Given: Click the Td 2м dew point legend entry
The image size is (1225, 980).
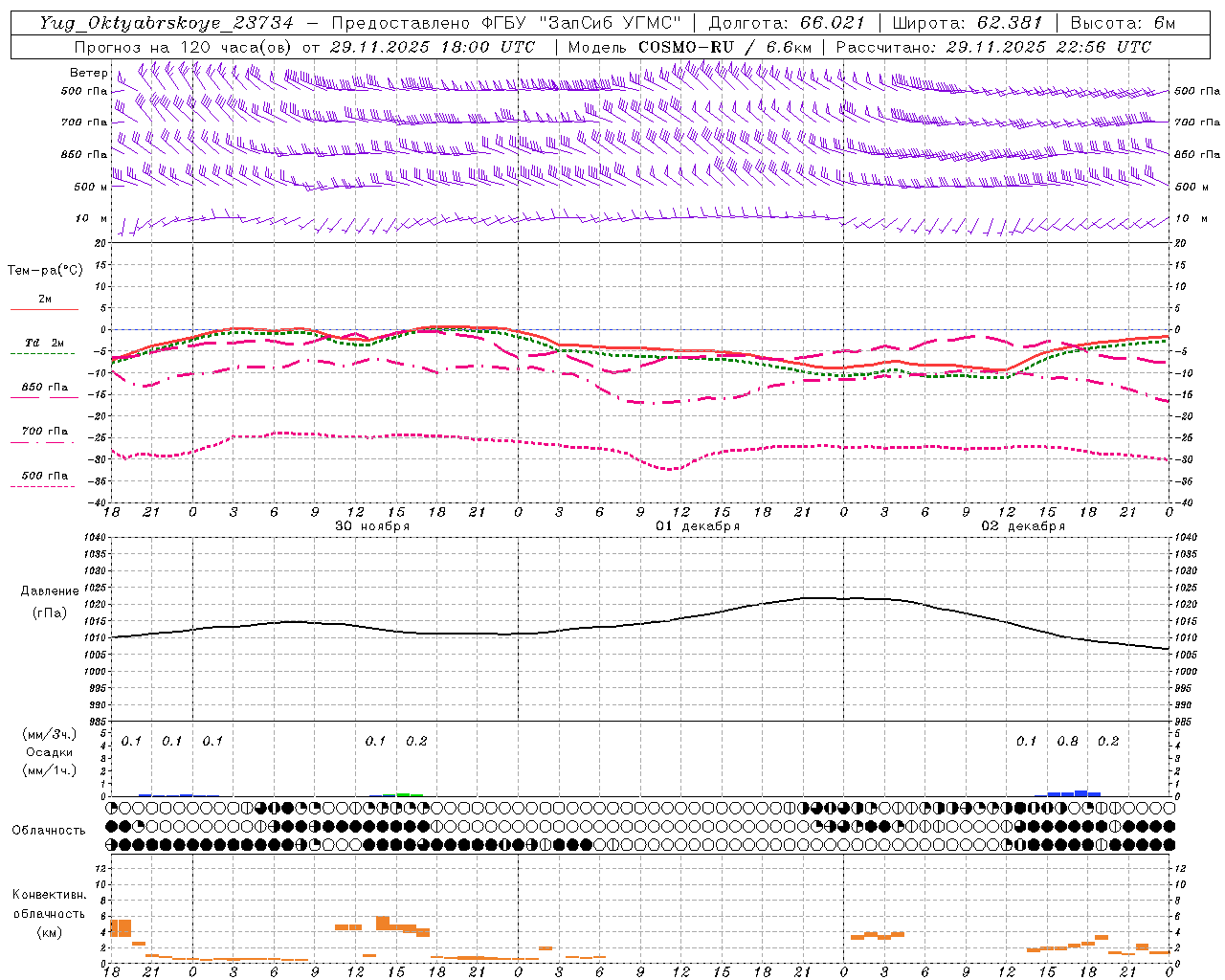Looking at the screenshot, I should click(44, 346).
